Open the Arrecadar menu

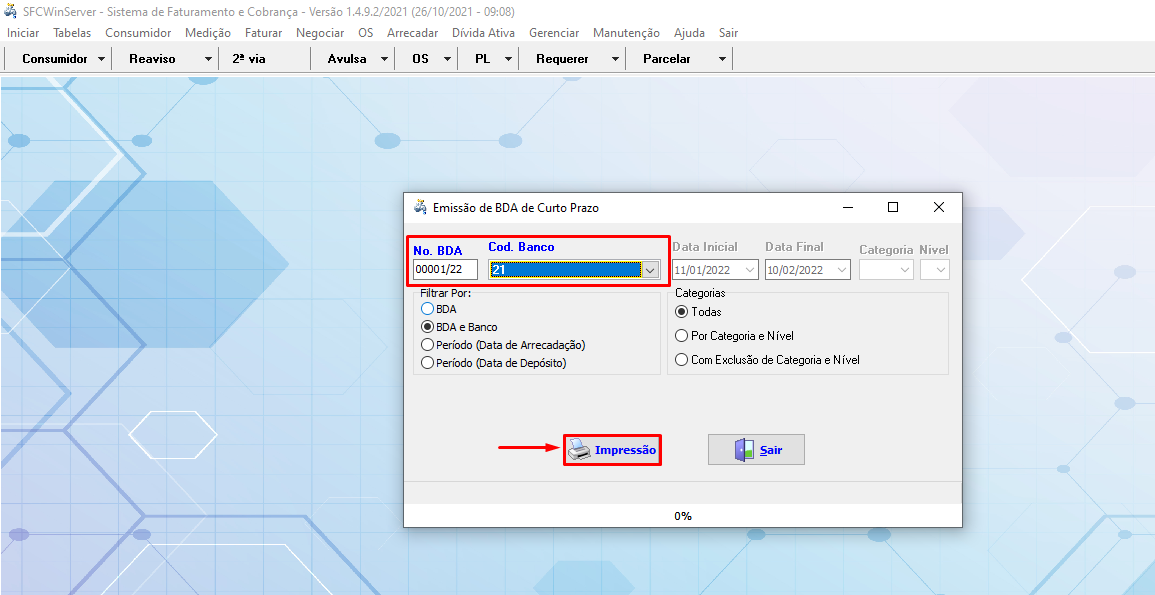pos(412,33)
